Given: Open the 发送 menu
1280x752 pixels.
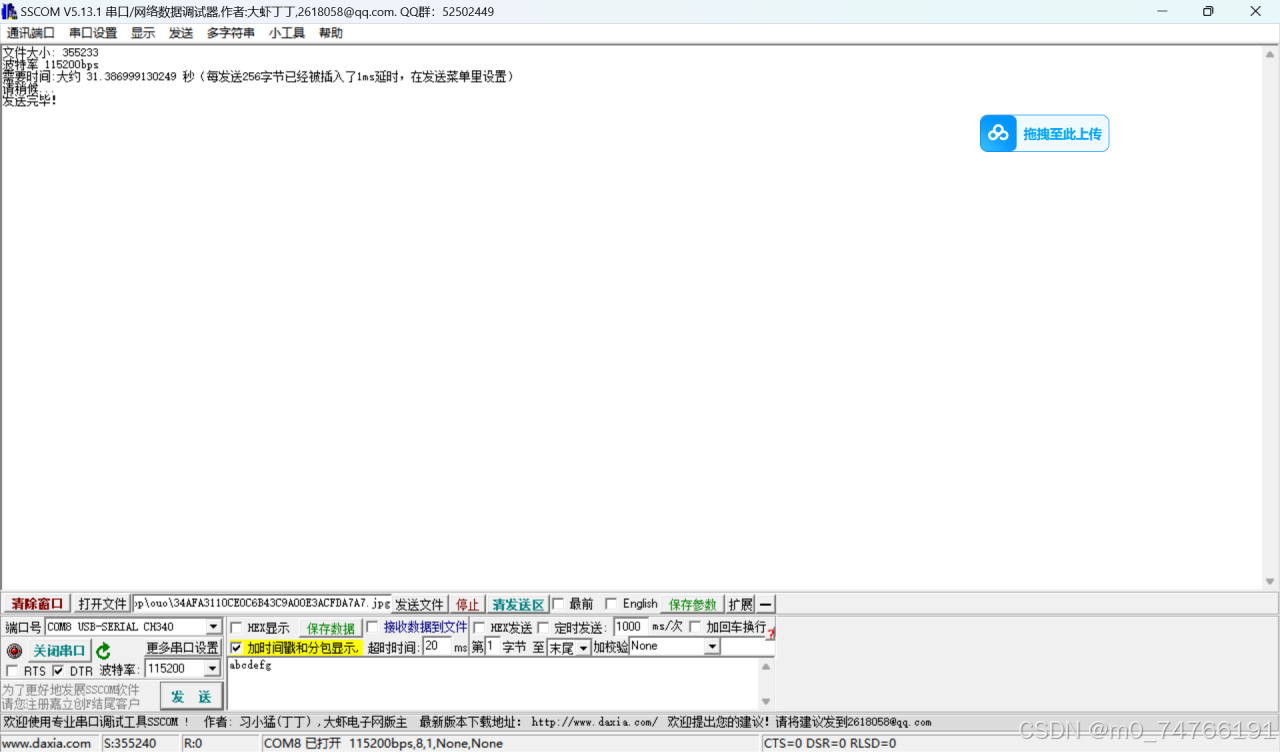Looking at the screenshot, I should (181, 33).
